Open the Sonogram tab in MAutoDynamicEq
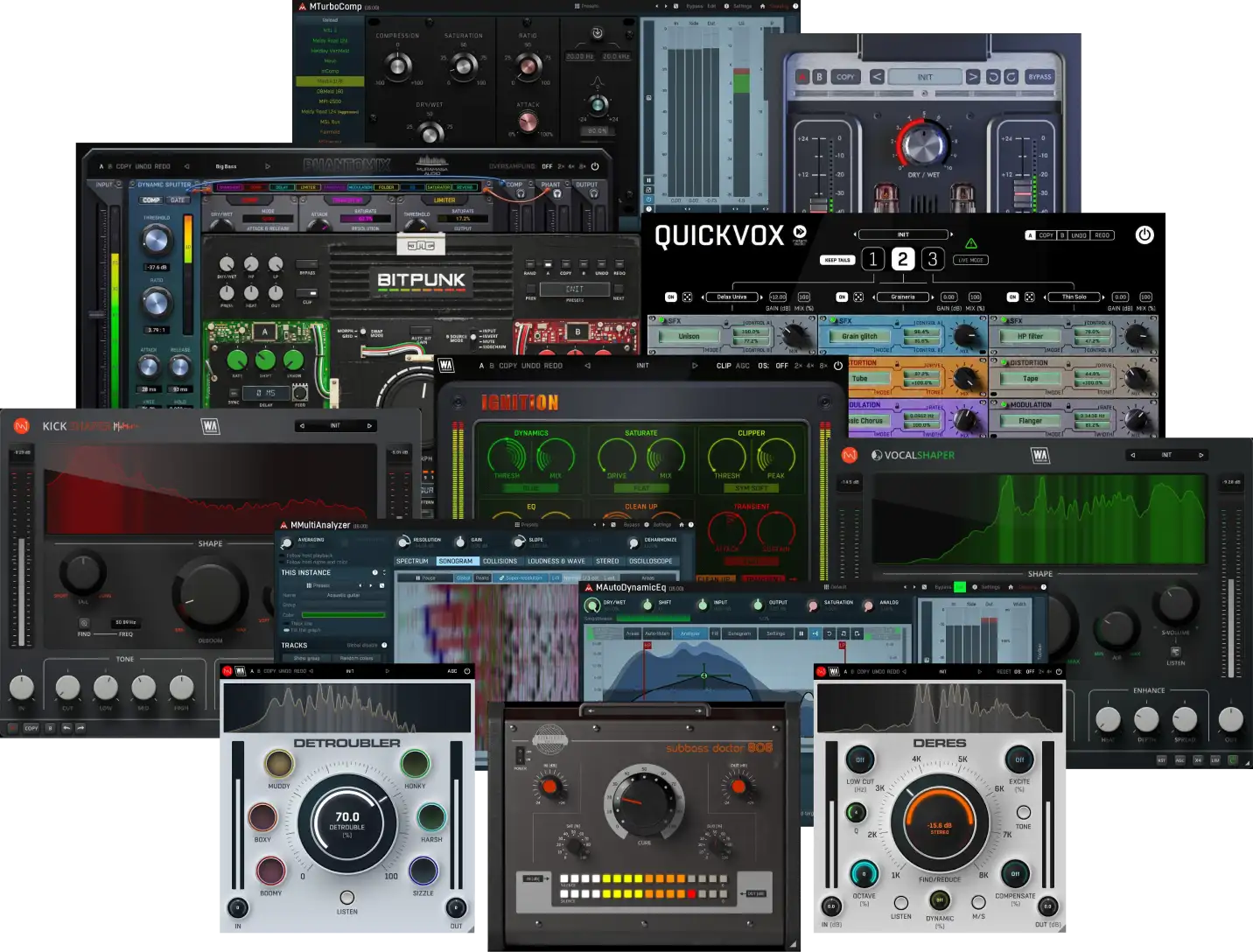The image size is (1253, 952). pos(738,633)
